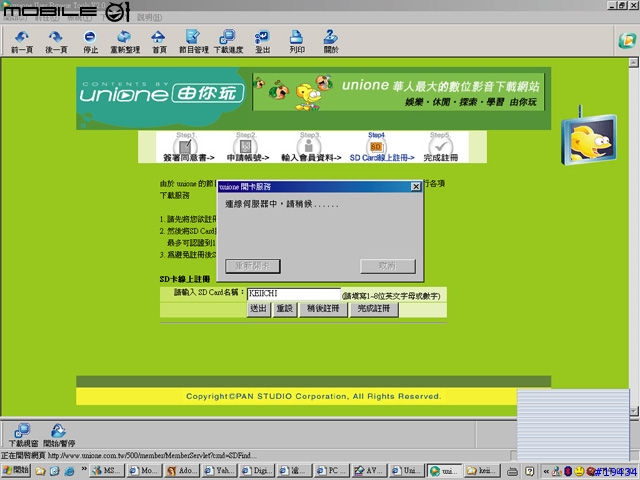Click the 重新開卡 button in the dialog
Screen dimensions: 640x480
pyautogui.click(x=253, y=266)
